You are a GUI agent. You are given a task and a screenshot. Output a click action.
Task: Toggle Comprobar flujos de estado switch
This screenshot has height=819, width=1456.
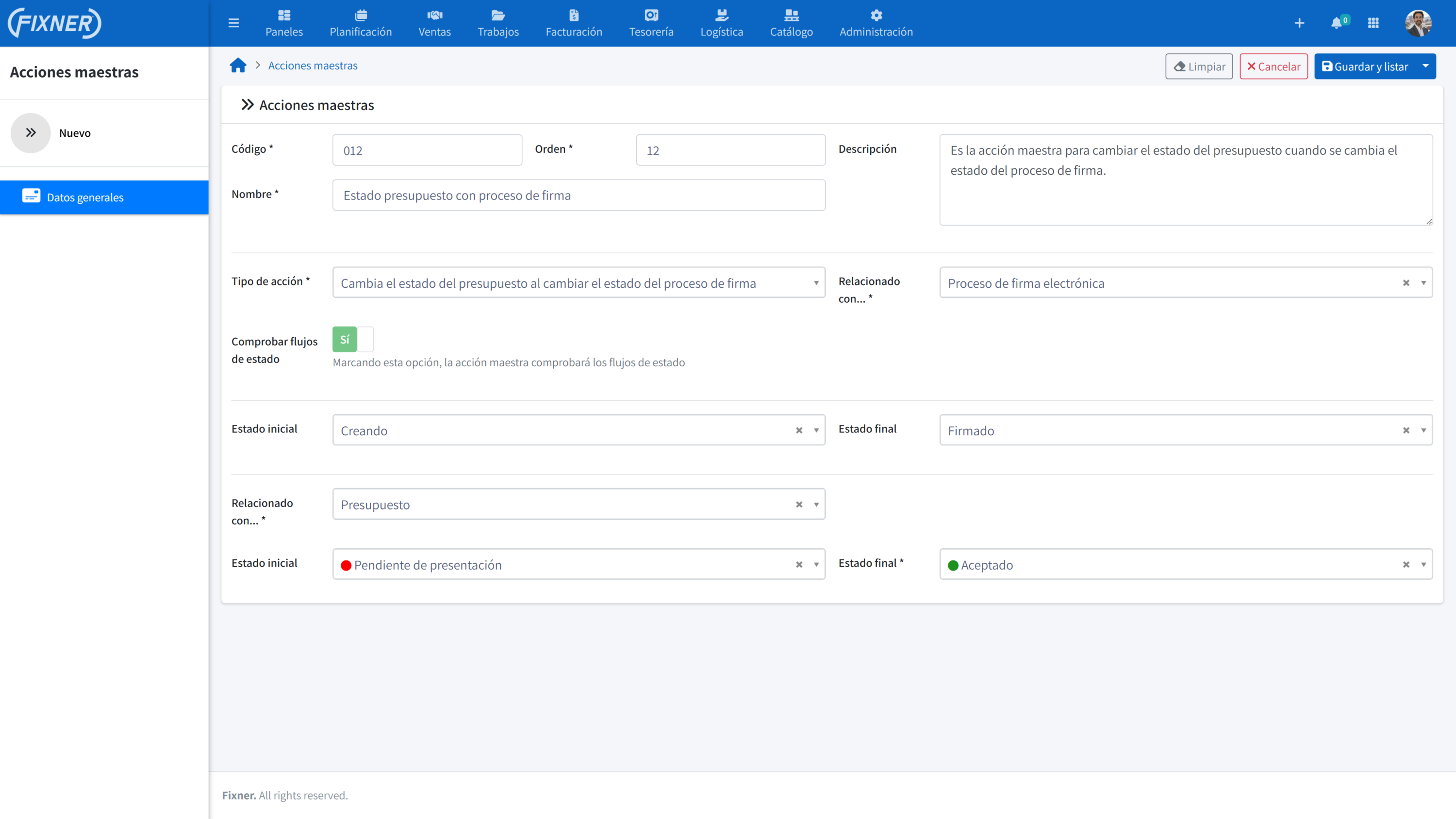click(x=353, y=340)
